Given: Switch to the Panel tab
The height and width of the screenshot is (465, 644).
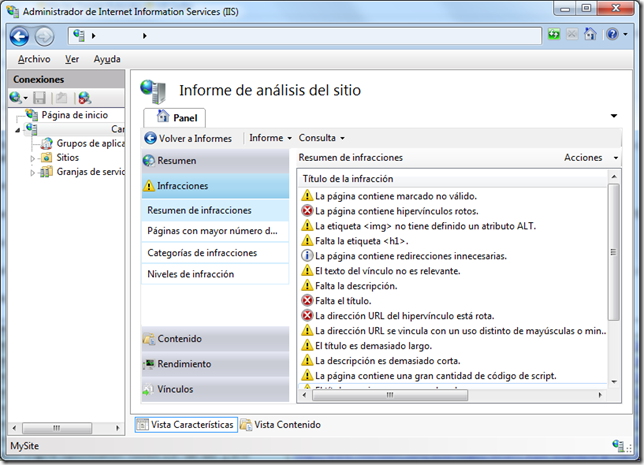Looking at the screenshot, I should (x=175, y=118).
